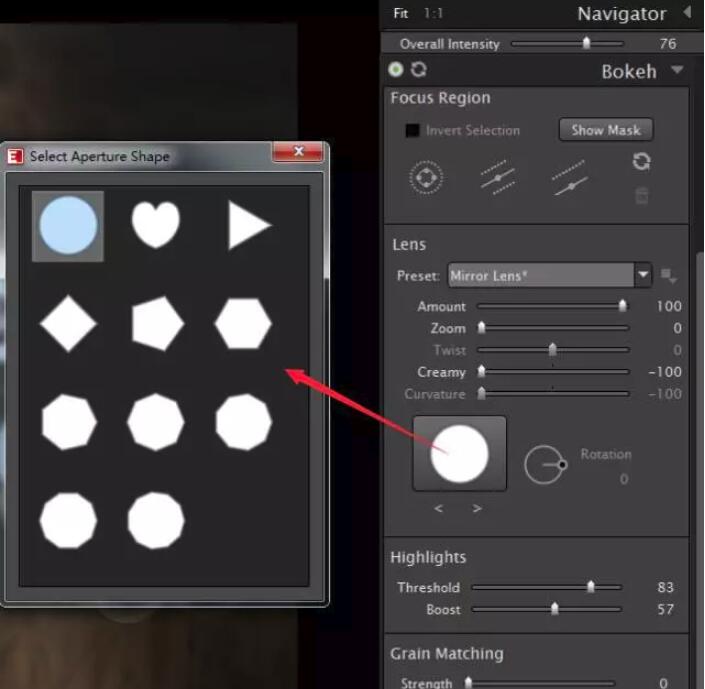Toggle the Bokeh panel on/off indicator
Viewport: 705px width, 689px height.
[396, 69]
